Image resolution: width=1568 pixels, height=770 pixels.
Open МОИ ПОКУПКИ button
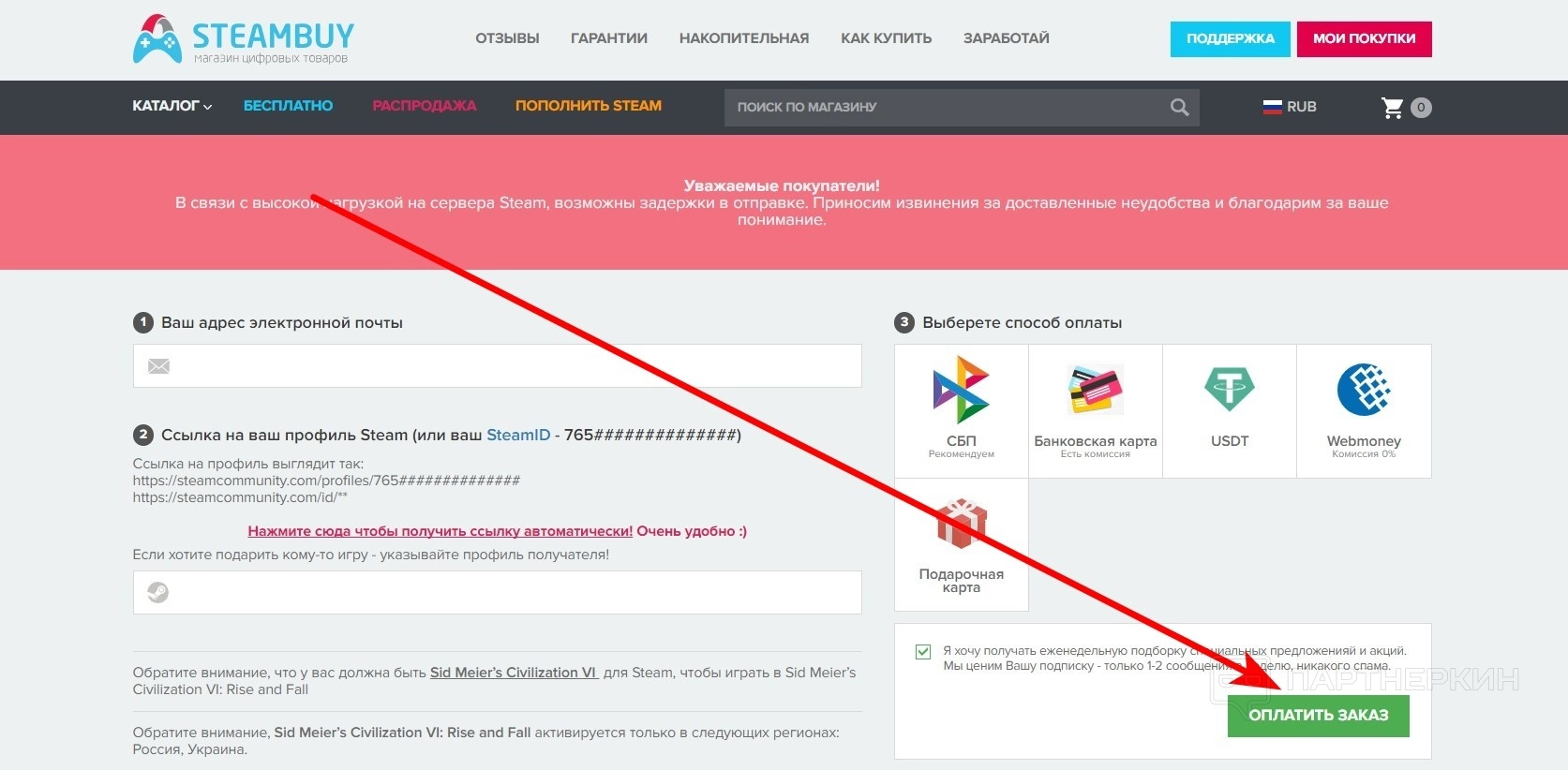1364,39
